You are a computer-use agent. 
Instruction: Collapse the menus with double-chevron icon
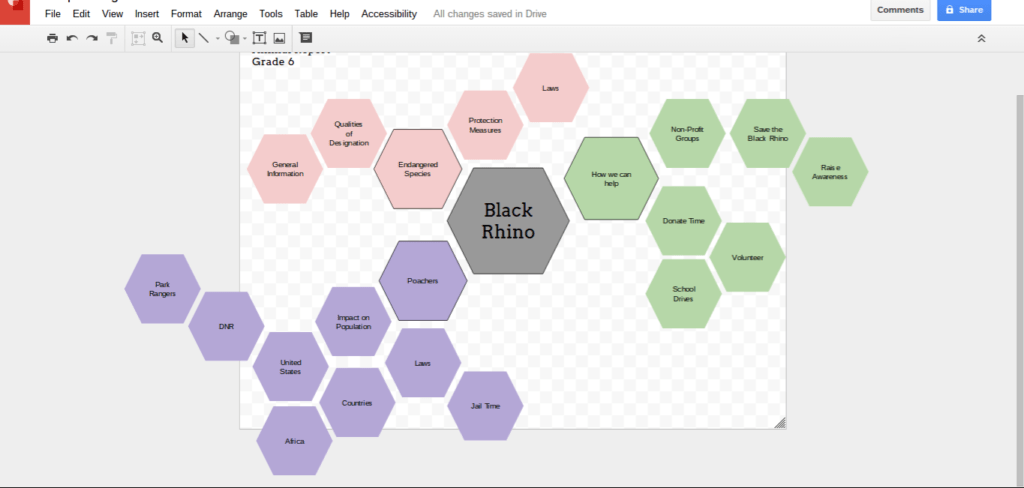pos(981,38)
